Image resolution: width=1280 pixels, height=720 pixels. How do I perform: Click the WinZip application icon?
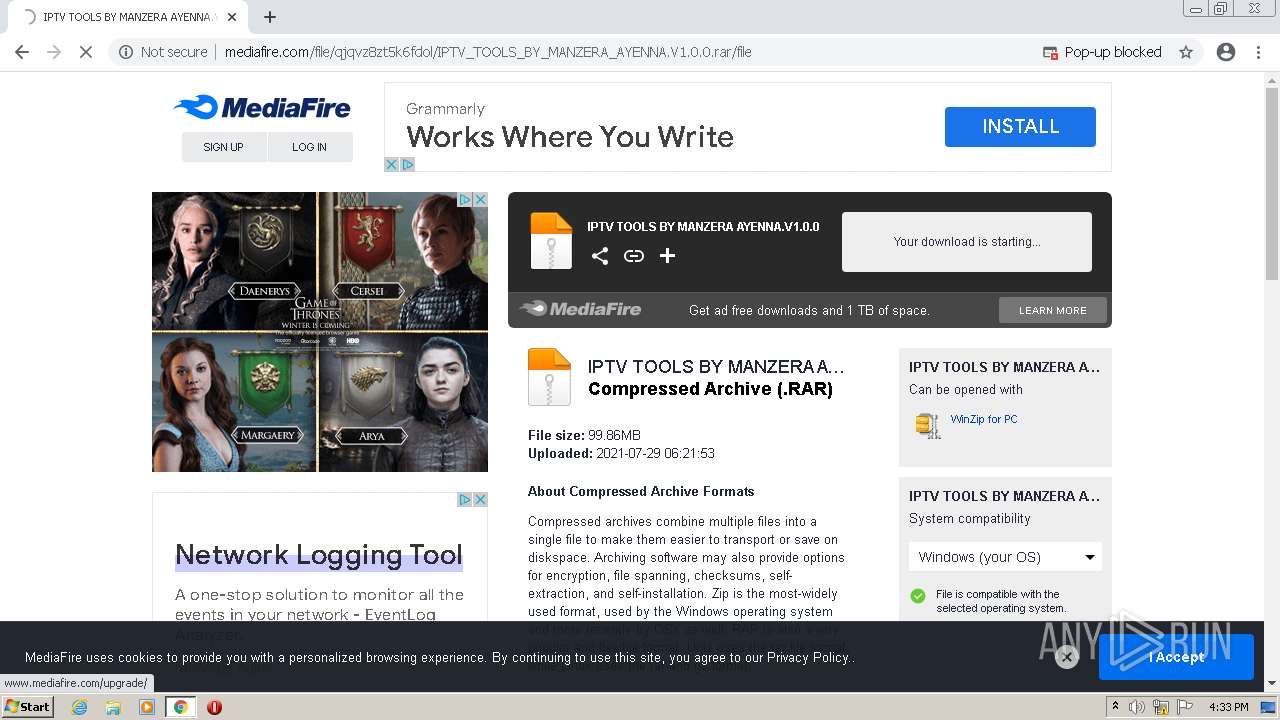coord(928,425)
